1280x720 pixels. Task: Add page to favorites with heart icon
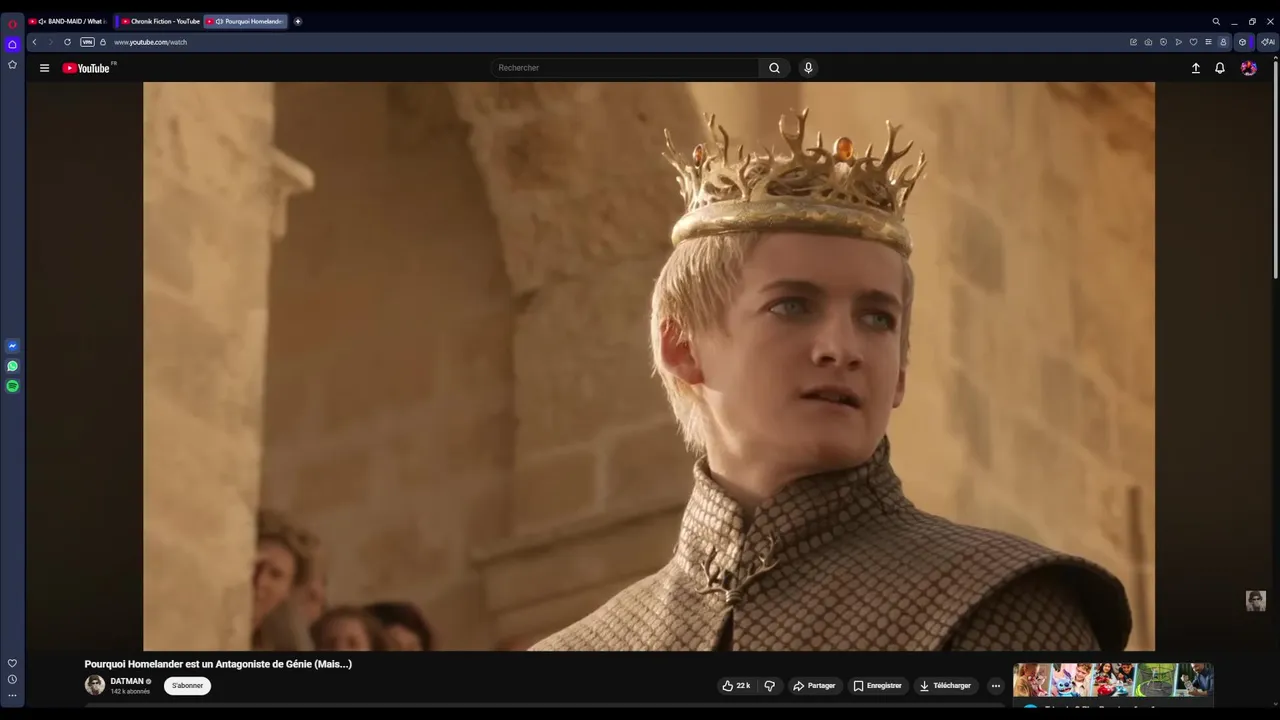click(1193, 42)
